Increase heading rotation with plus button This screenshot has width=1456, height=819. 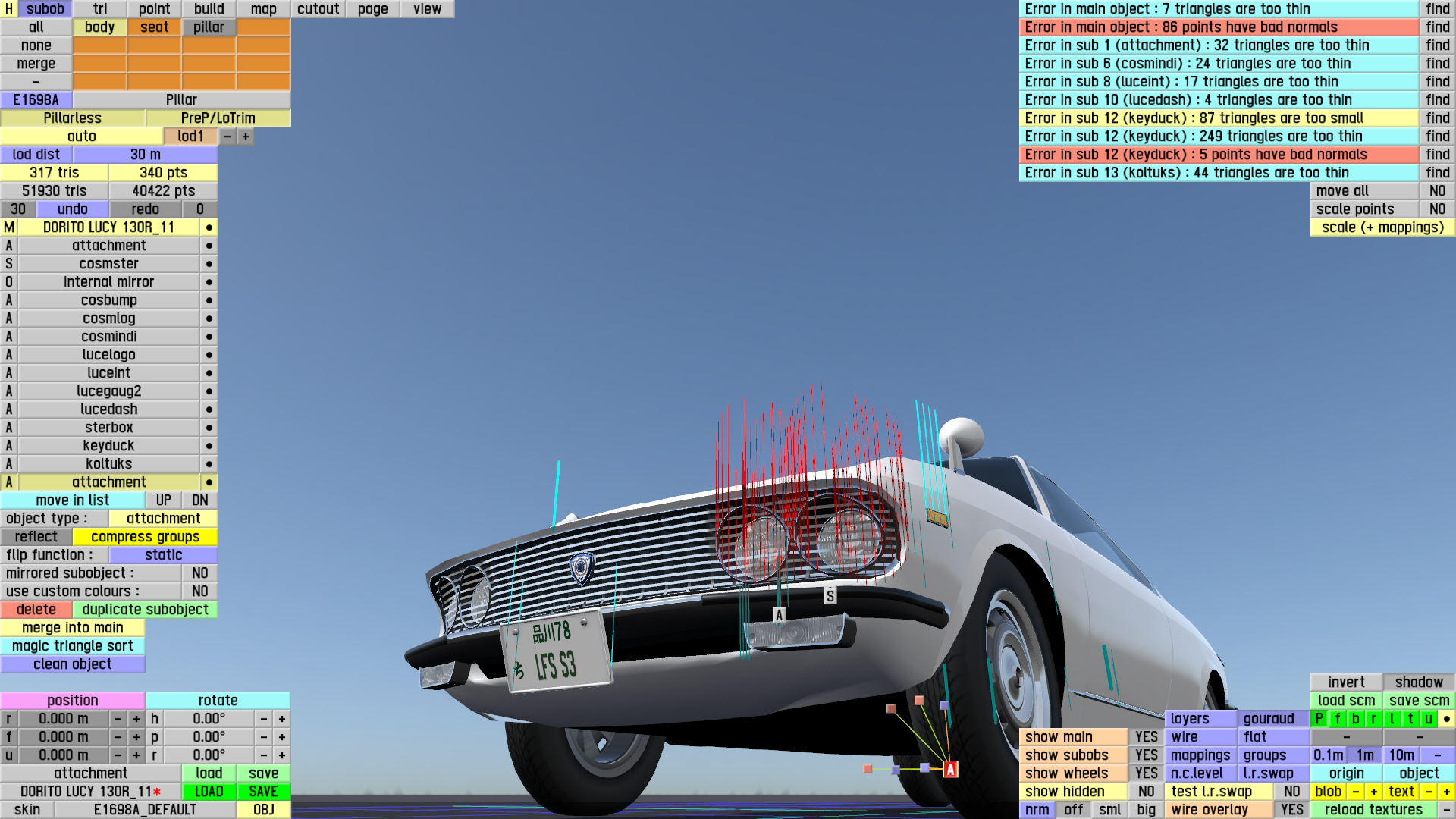pyautogui.click(x=282, y=719)
